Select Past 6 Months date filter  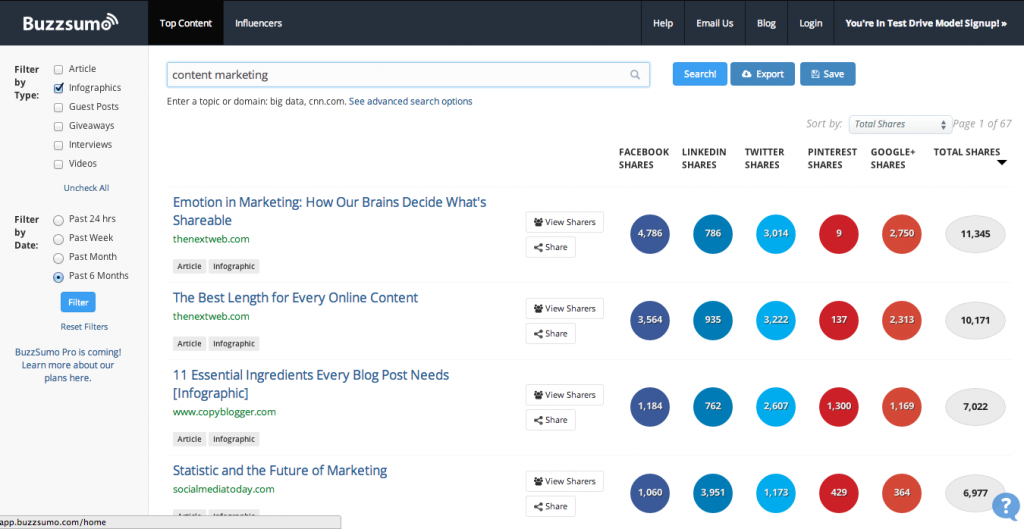pyautogui.click(x=58, y=277)
